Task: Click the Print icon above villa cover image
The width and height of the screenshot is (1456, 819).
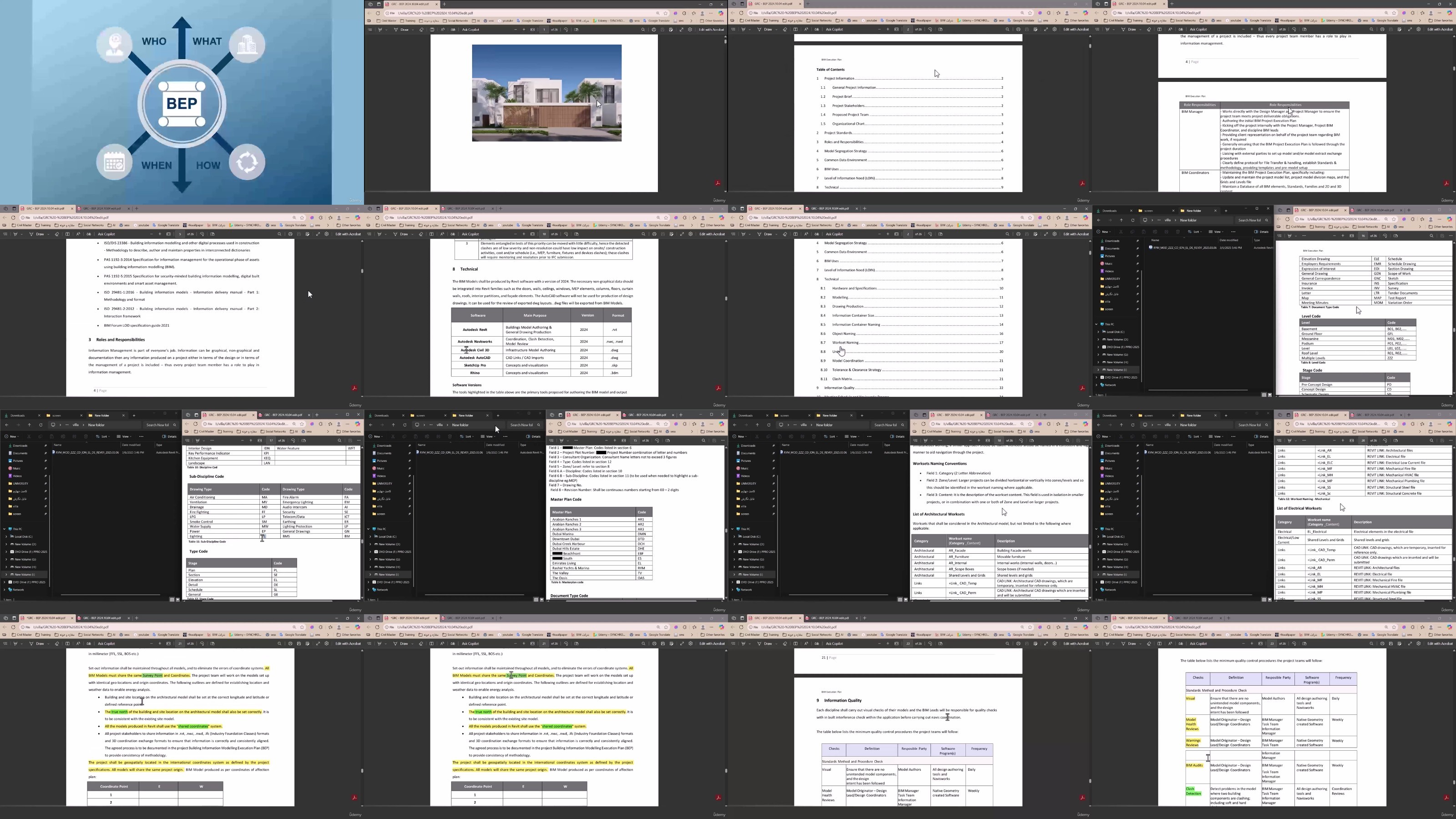Action: [654, 30]
